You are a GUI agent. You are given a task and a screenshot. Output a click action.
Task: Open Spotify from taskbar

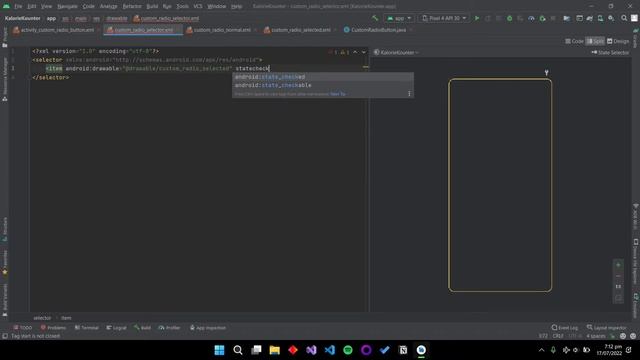coord(348,350)
